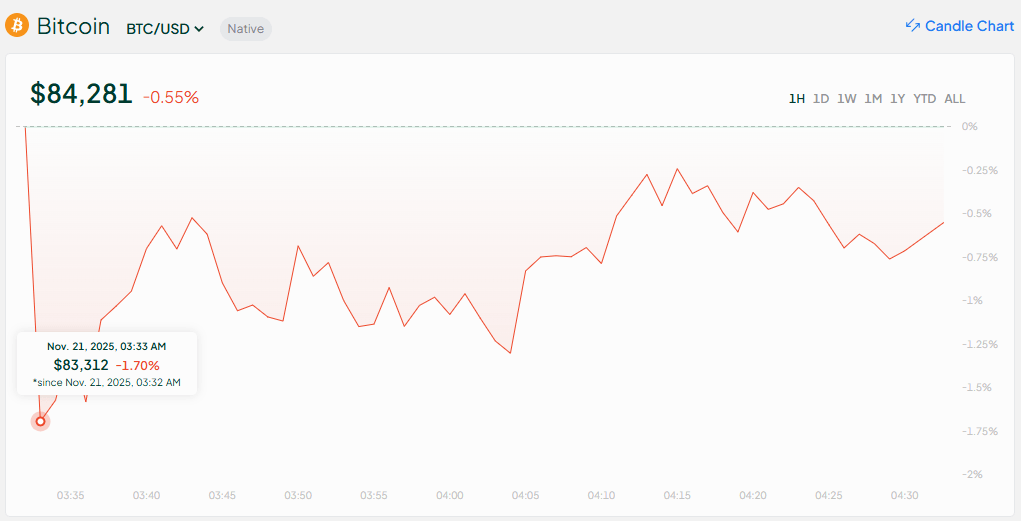Select the 1D time range
This screenshot has height=521, width=1021.
click(821, 98)
